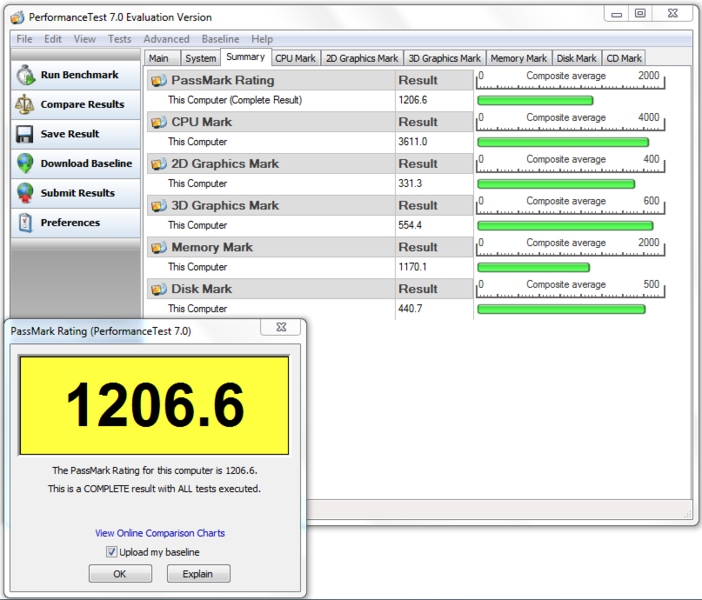702x600 pixels.
Task: Click the Disk Mark header icon
Action: pyautogui.click(x=158, y=289)
